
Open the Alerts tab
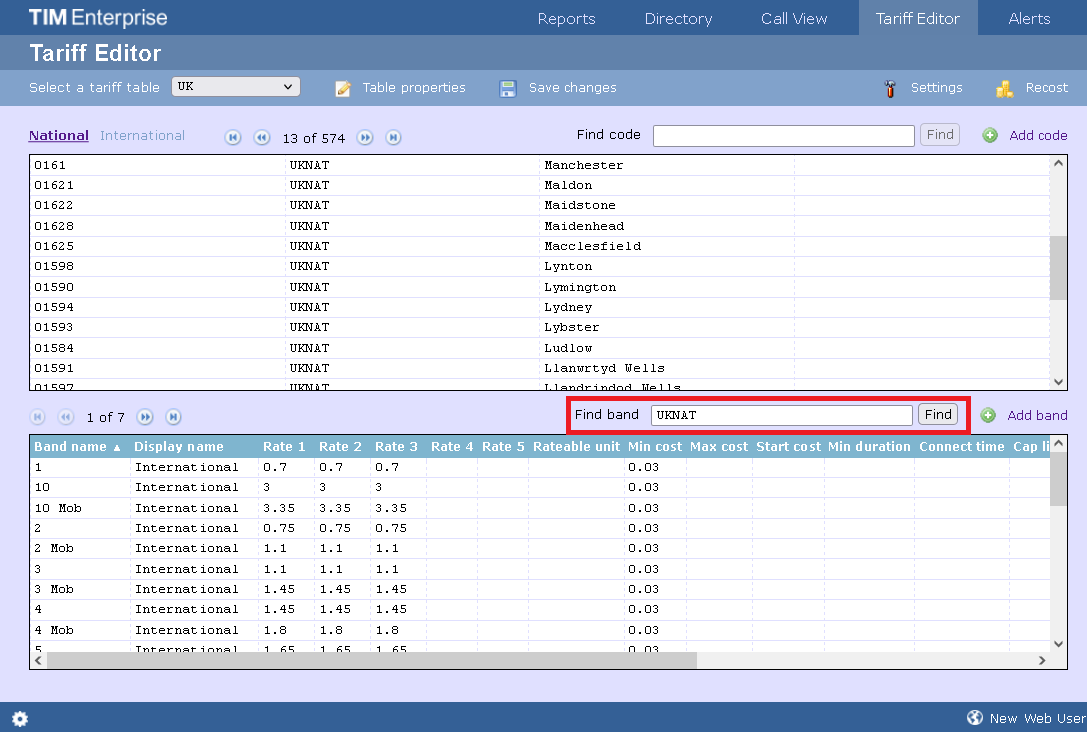click(1029, 19)
